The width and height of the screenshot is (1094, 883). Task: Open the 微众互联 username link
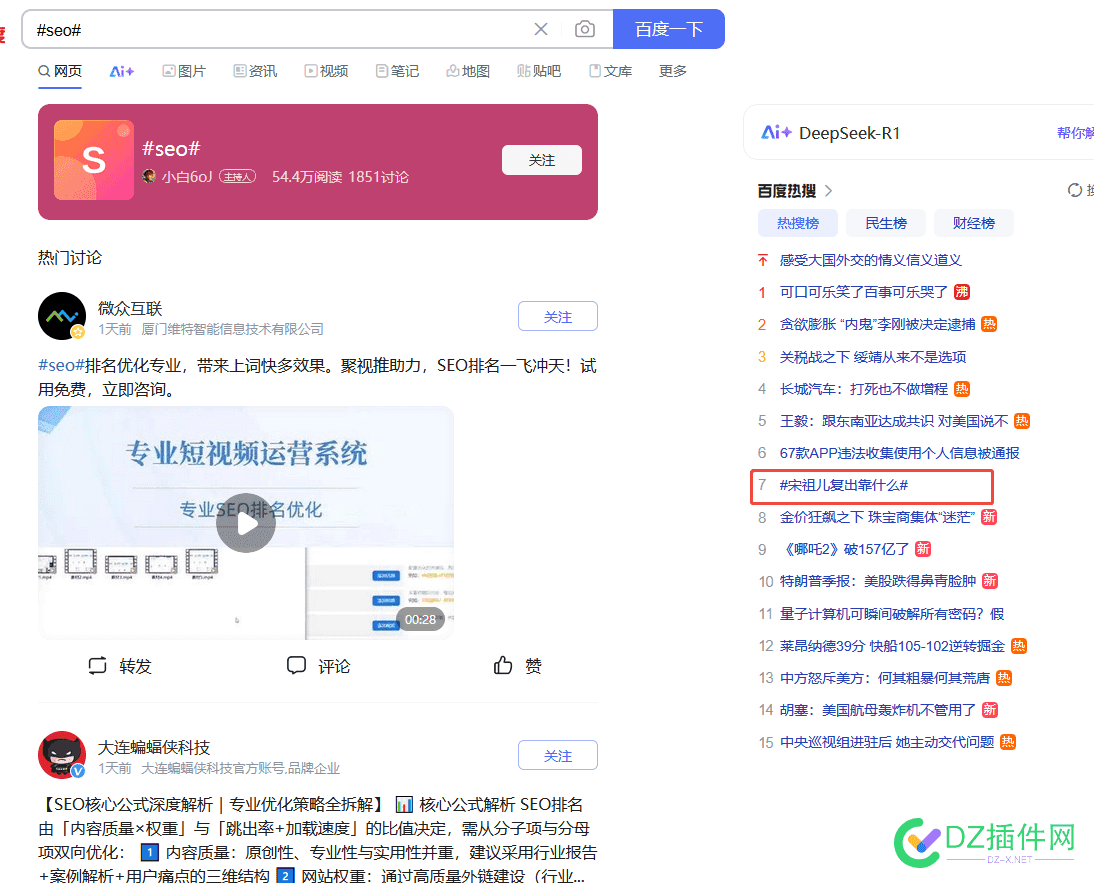click(x=130, y=308)
